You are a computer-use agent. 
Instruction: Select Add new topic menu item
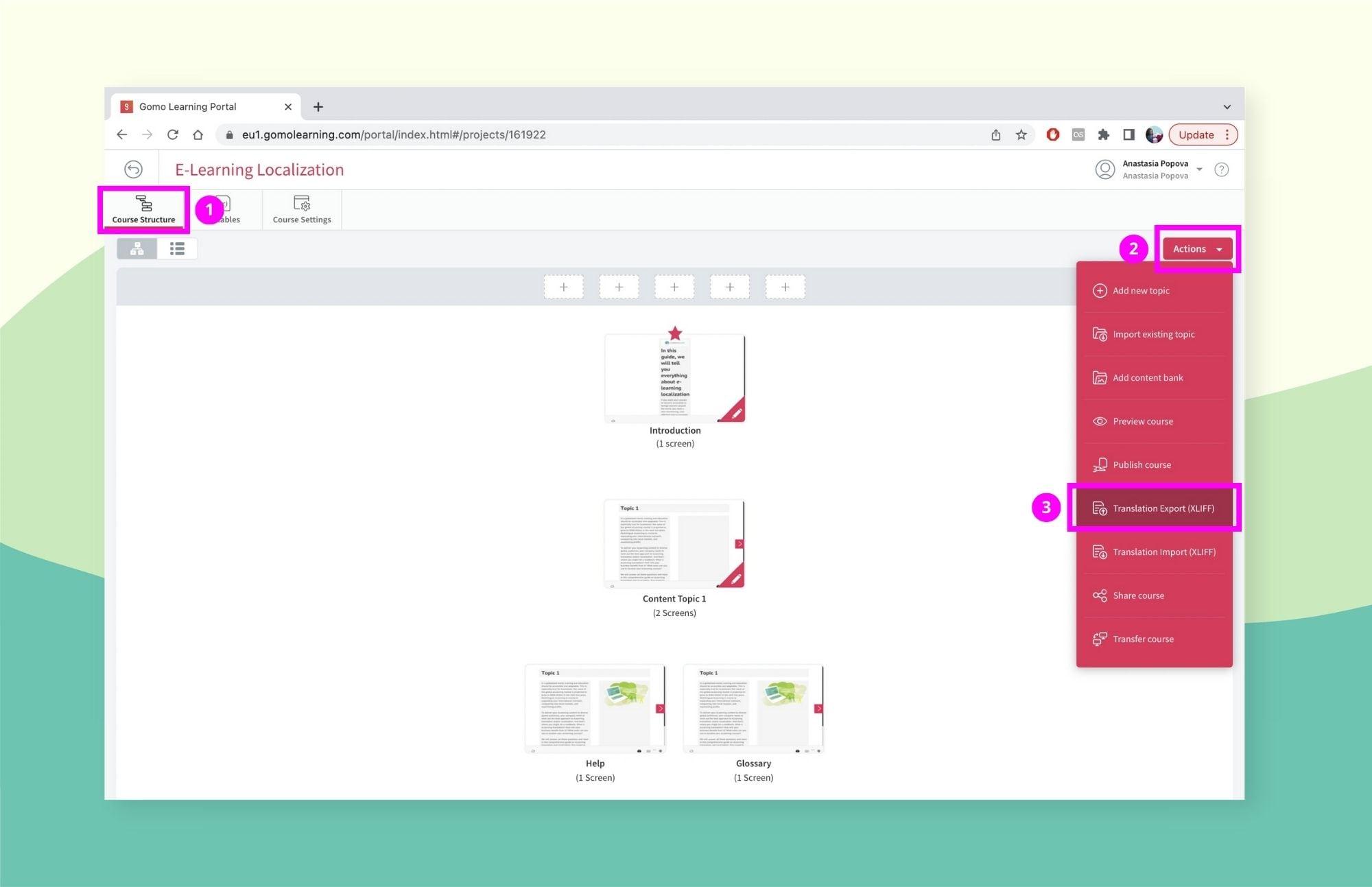tap(1141, 291)
